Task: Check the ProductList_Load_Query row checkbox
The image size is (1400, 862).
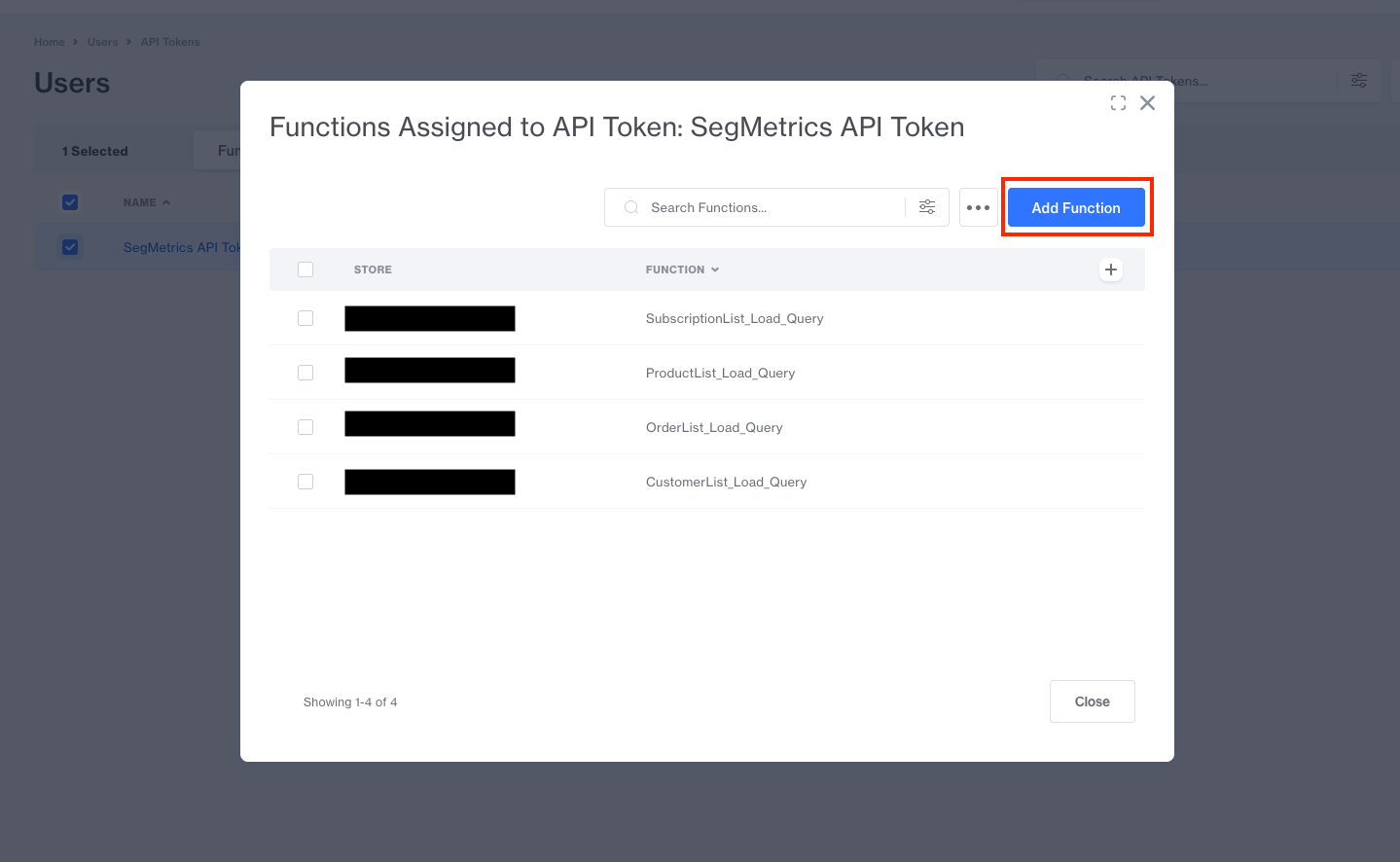Action: (305, 373)
